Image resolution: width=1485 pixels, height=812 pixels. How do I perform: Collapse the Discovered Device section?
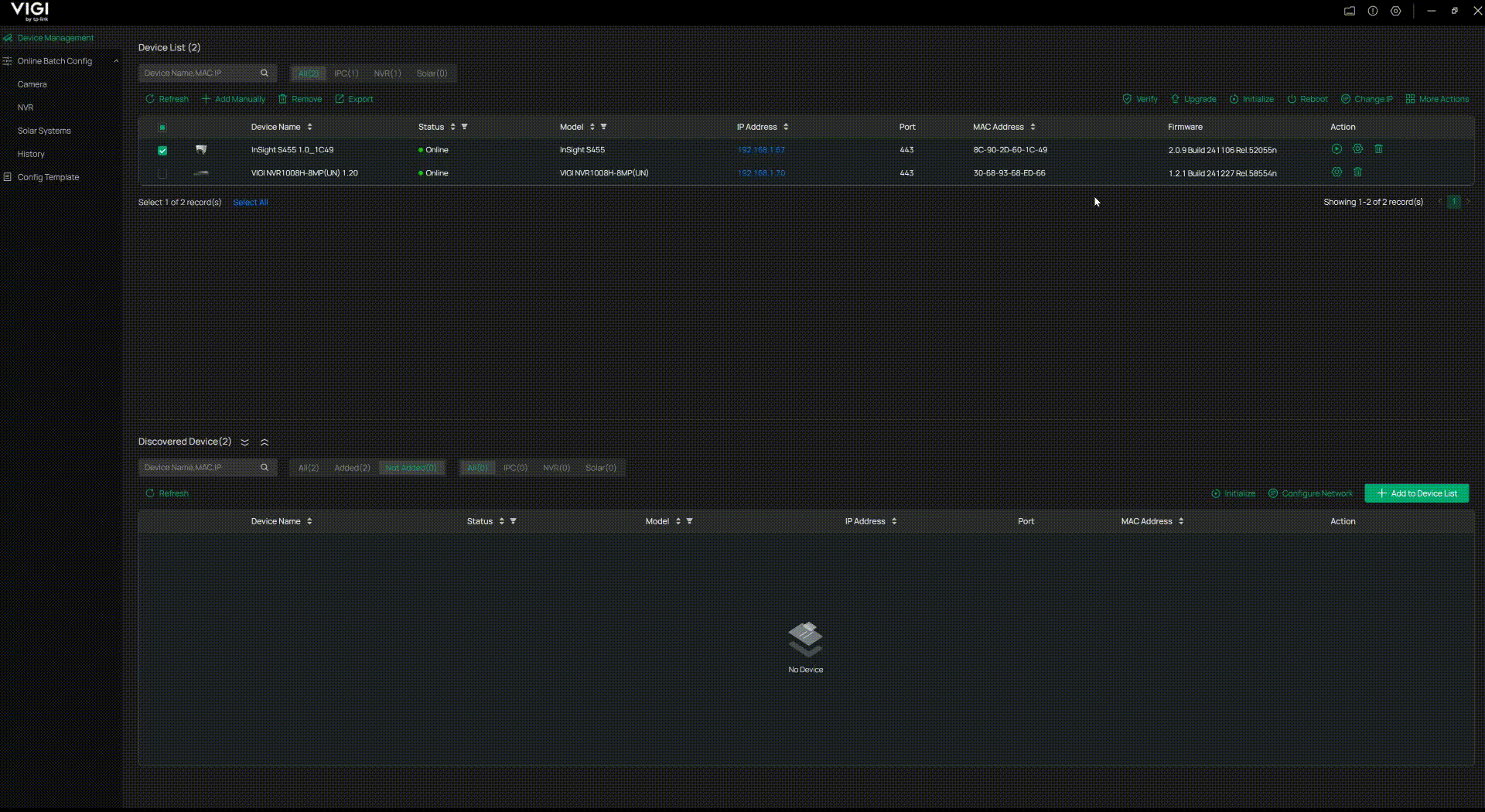(265, 442)
